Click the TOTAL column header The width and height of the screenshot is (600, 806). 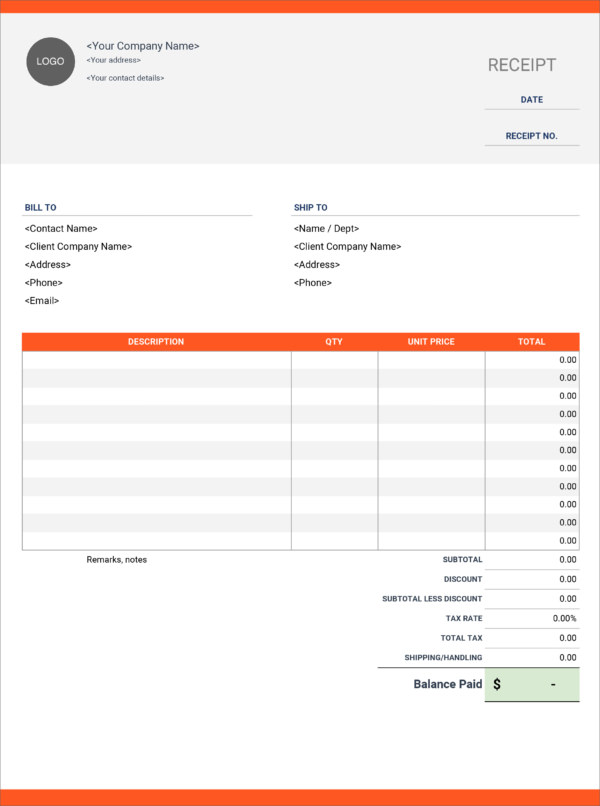[532, 342]
